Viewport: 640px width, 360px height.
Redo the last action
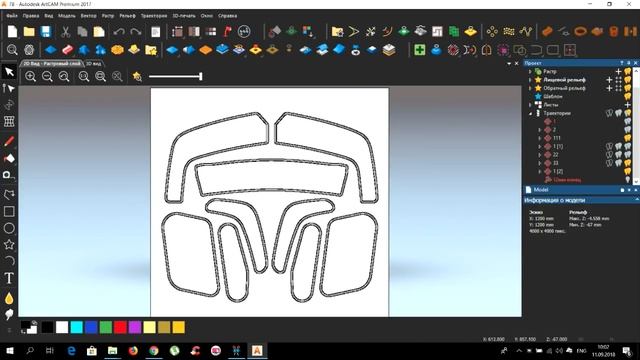pos(136,31)
